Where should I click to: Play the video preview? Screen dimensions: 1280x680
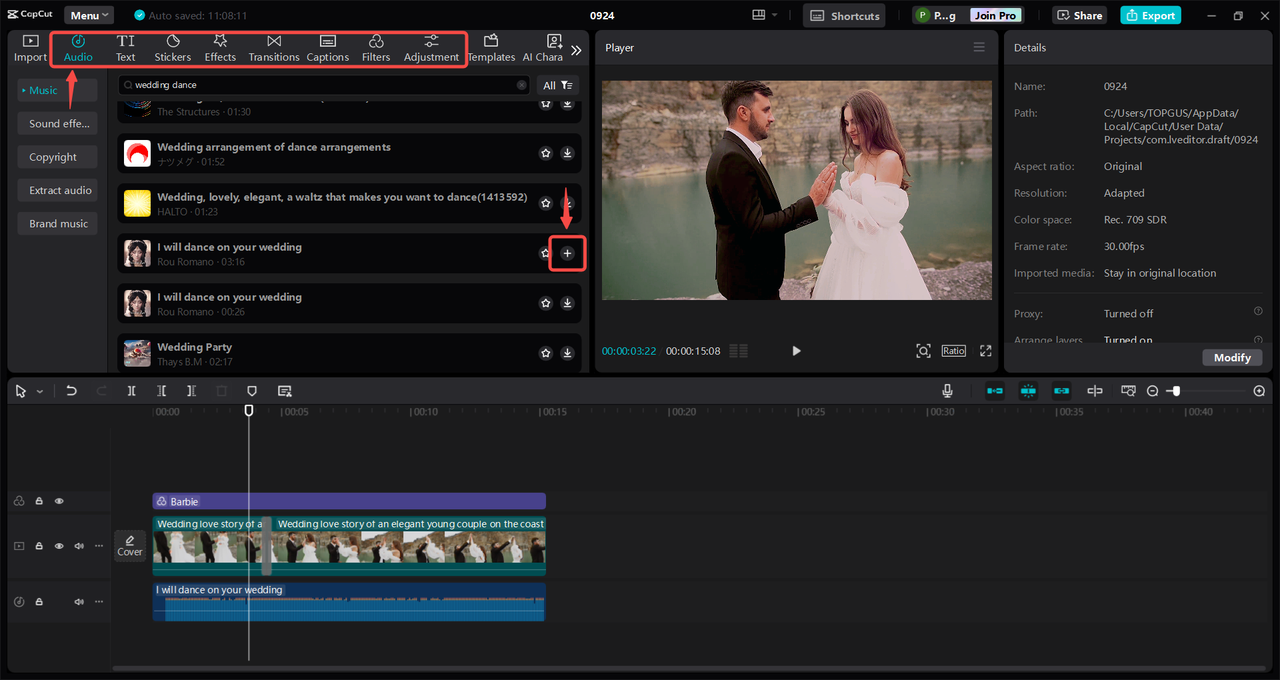coord(796,351)
